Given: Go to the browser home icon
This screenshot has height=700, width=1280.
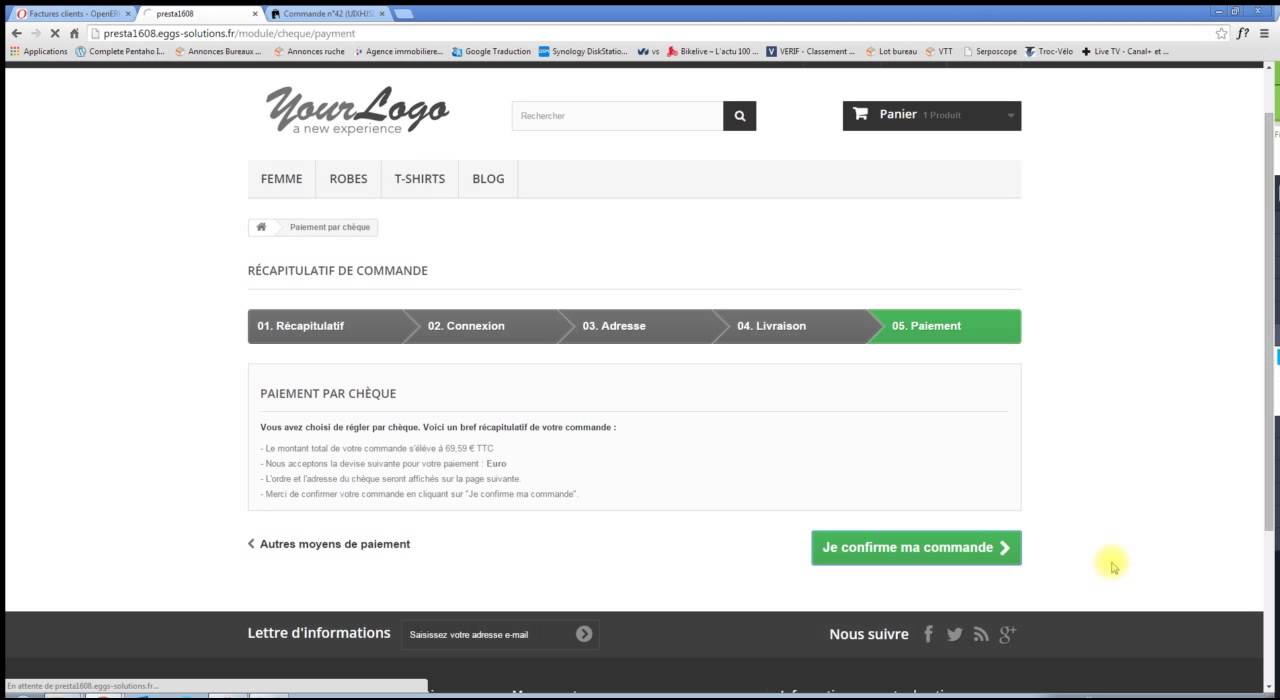Looking at the screenshot, I should pos(74,33).
